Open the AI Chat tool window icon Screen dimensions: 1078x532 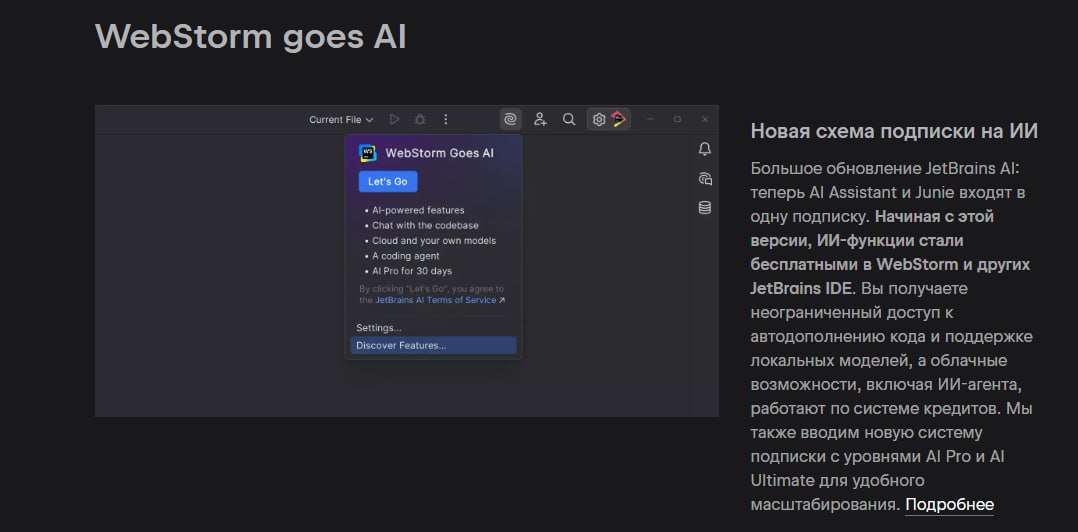705,179
